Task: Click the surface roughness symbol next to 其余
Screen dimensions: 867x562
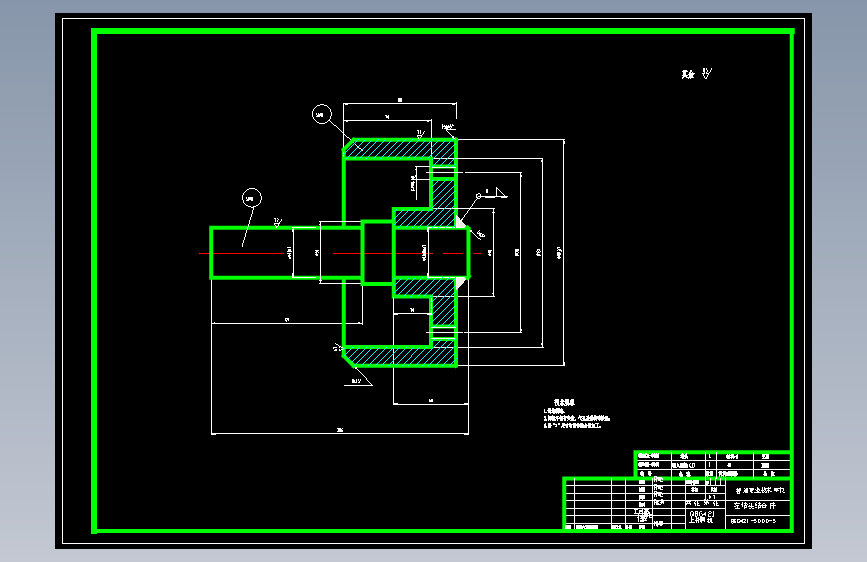Action: click(707, 73)
